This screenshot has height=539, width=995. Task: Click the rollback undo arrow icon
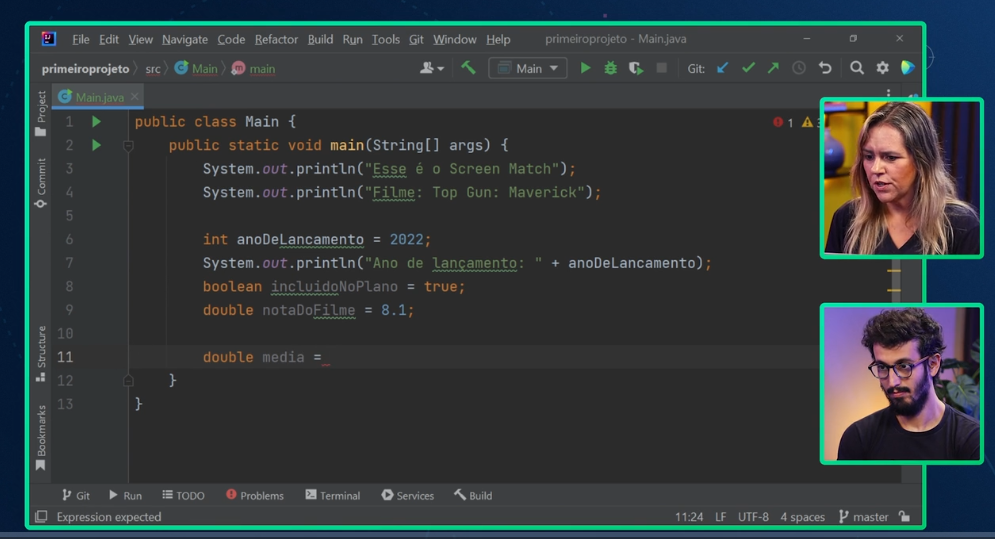tap(825, 68)
